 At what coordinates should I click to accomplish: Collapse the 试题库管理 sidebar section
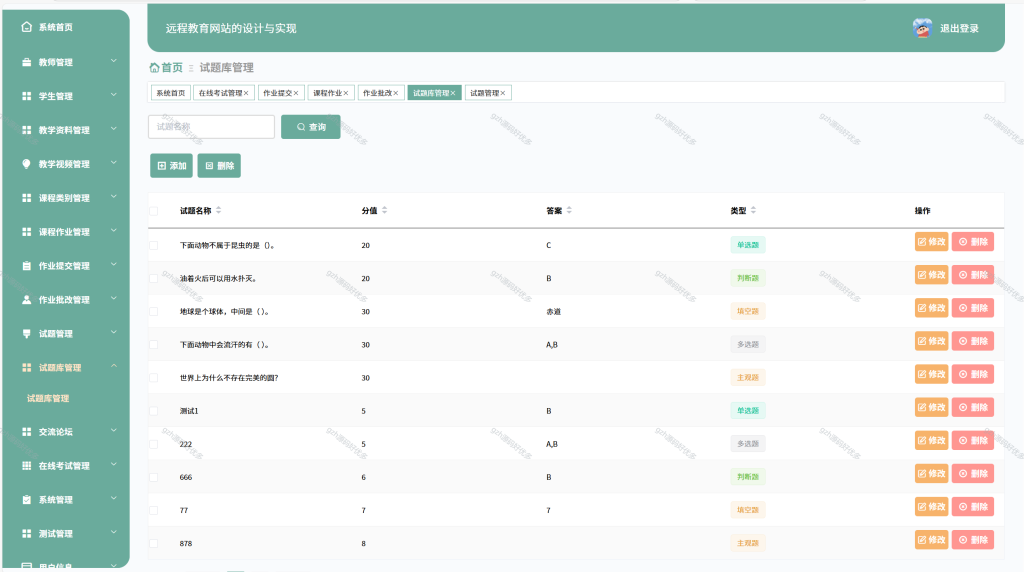pyautogui.click(x=114, y=366)
